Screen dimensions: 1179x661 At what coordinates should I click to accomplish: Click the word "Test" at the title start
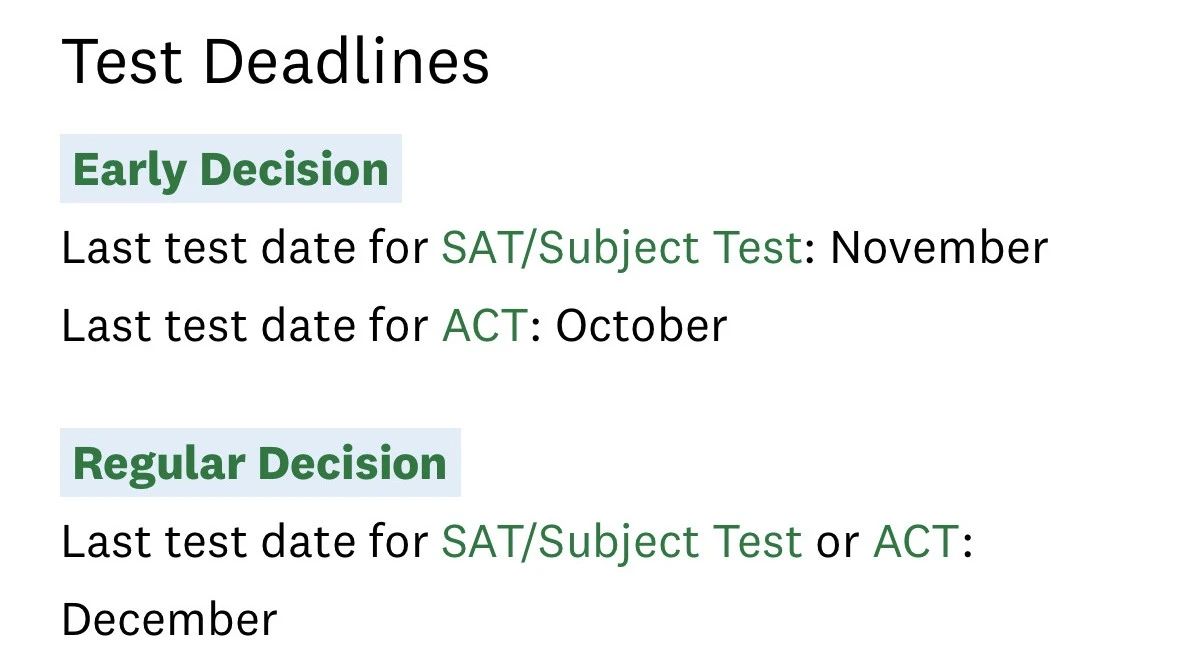(x=123, y=61)
